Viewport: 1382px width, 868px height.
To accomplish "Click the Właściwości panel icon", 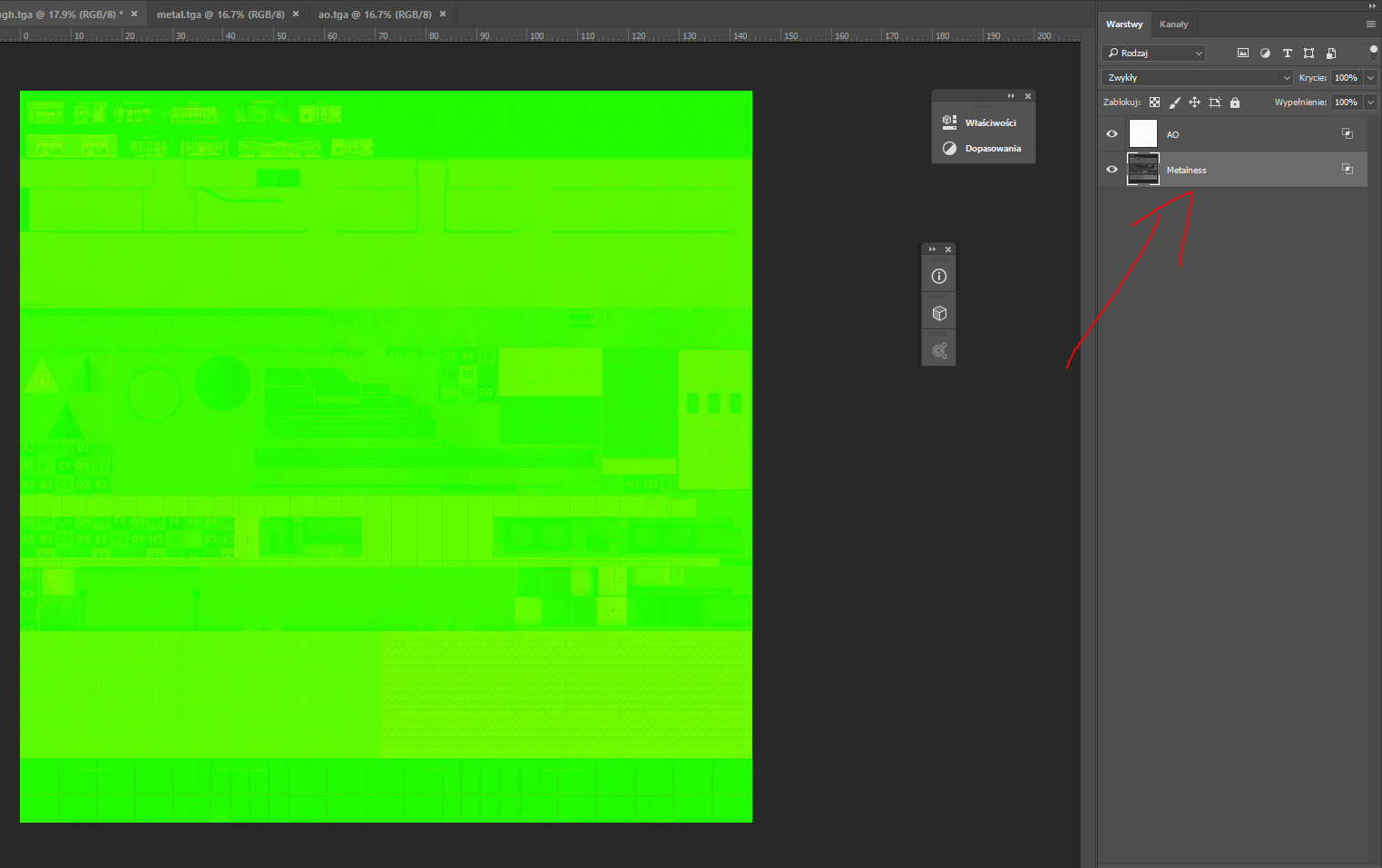I will [949, 122].
